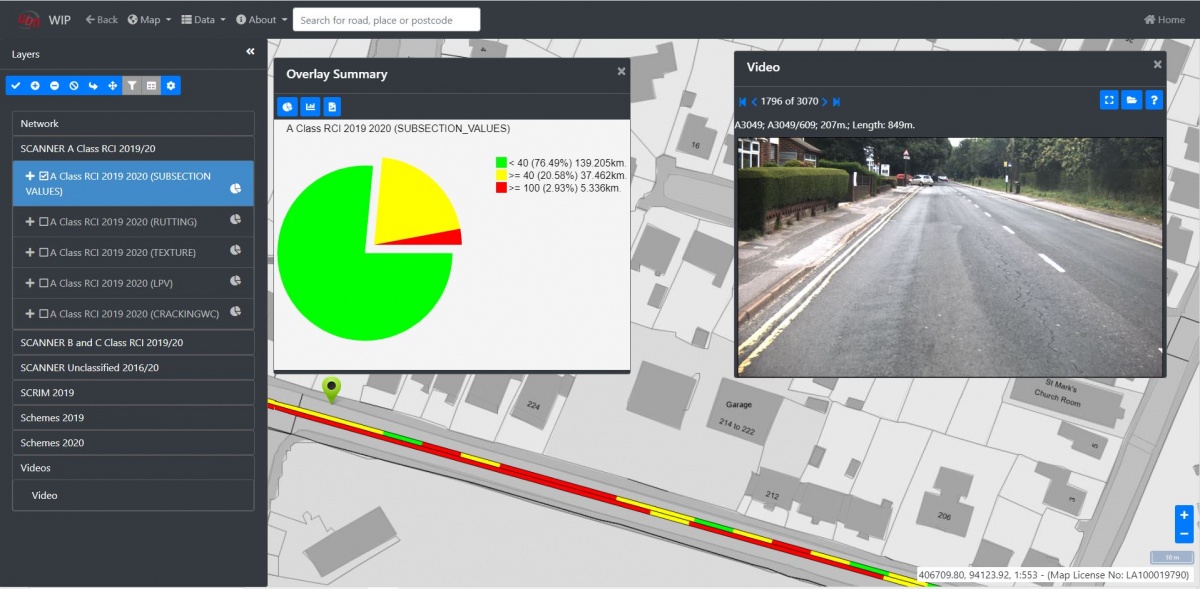Uncheck the SUBSECTION VALUES layer checkbox
This screenshot has height=589, width=1200.
(44, 176)
